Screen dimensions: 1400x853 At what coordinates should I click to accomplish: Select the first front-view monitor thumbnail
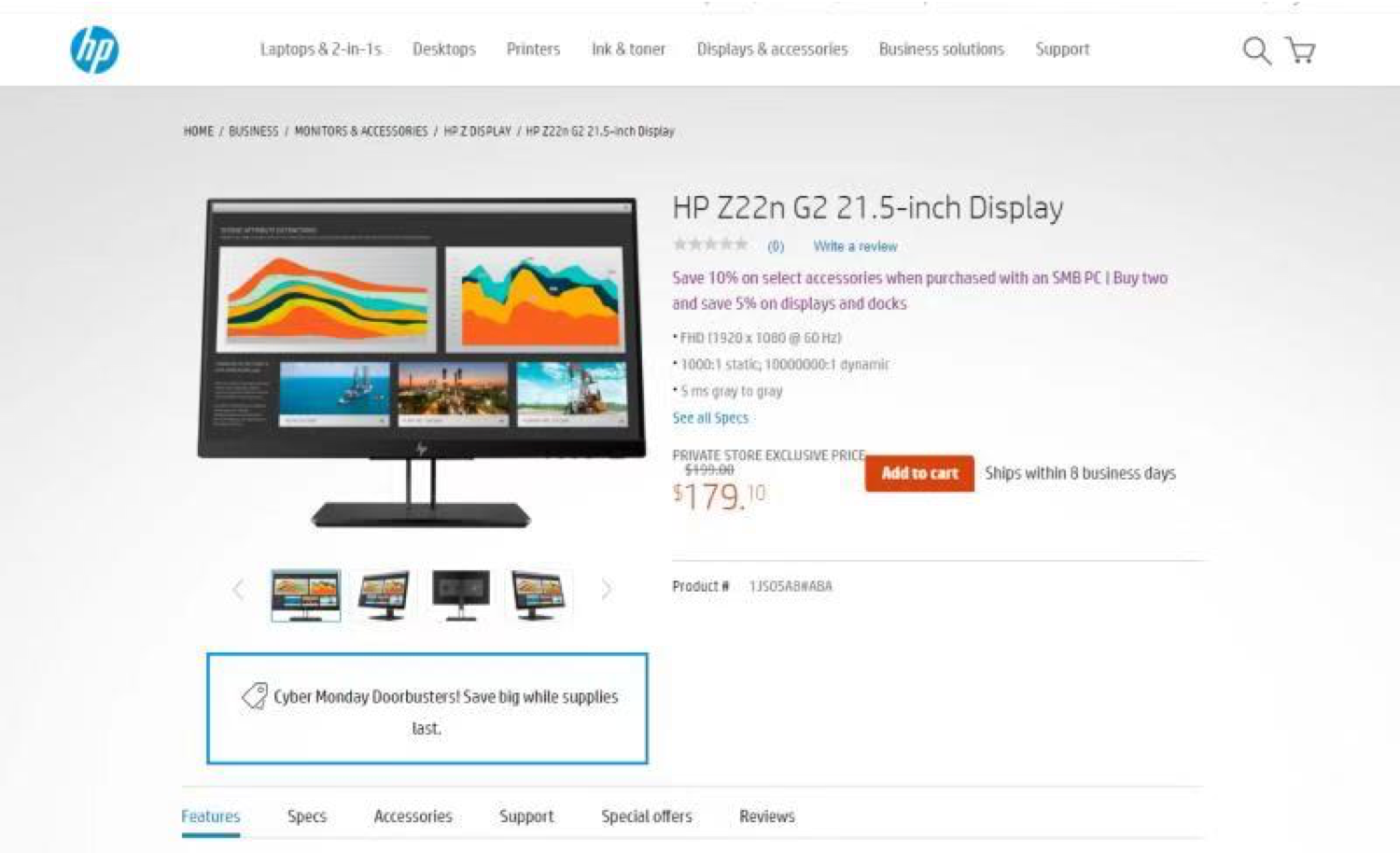(306, 594)
